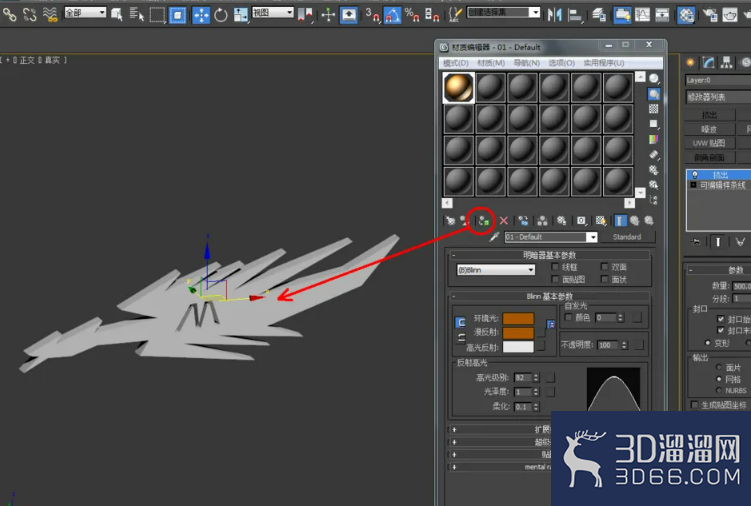Click the red X reset material icon
Image resolution: width=751 pixels, height=506 pixels.
coord(503,221)
